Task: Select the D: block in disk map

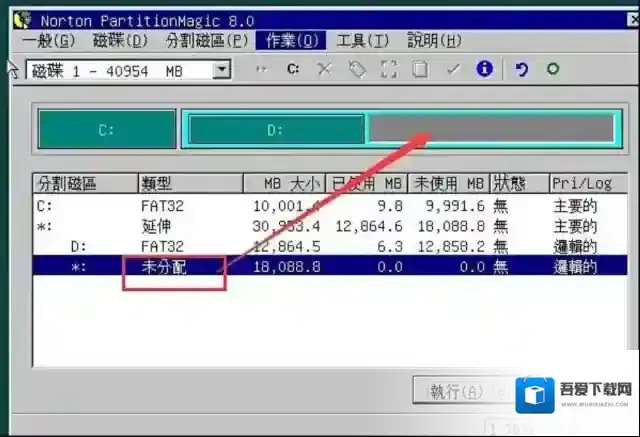Action: click(276, 130)
